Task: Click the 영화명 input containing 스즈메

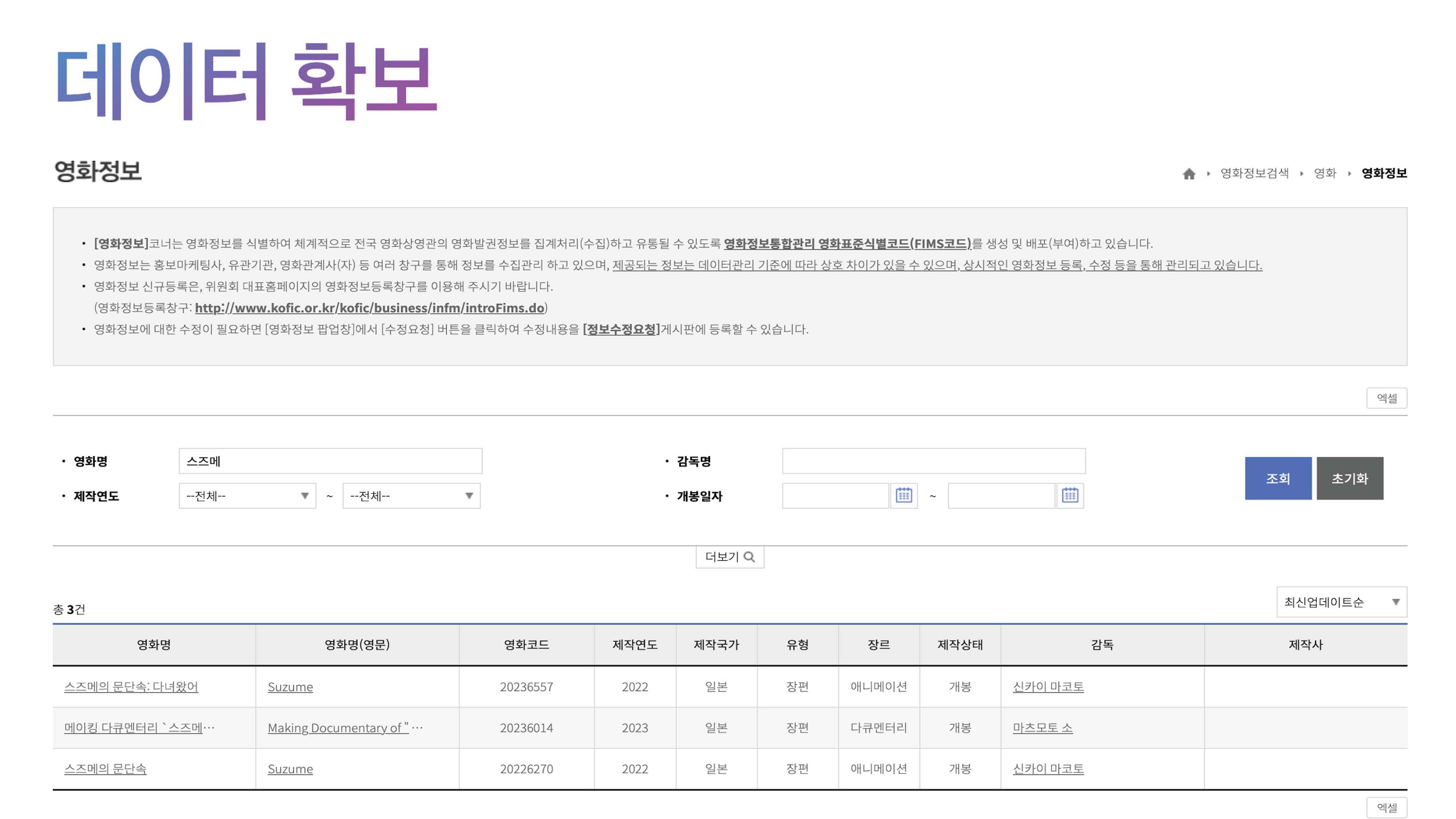Action: point(330,461)
